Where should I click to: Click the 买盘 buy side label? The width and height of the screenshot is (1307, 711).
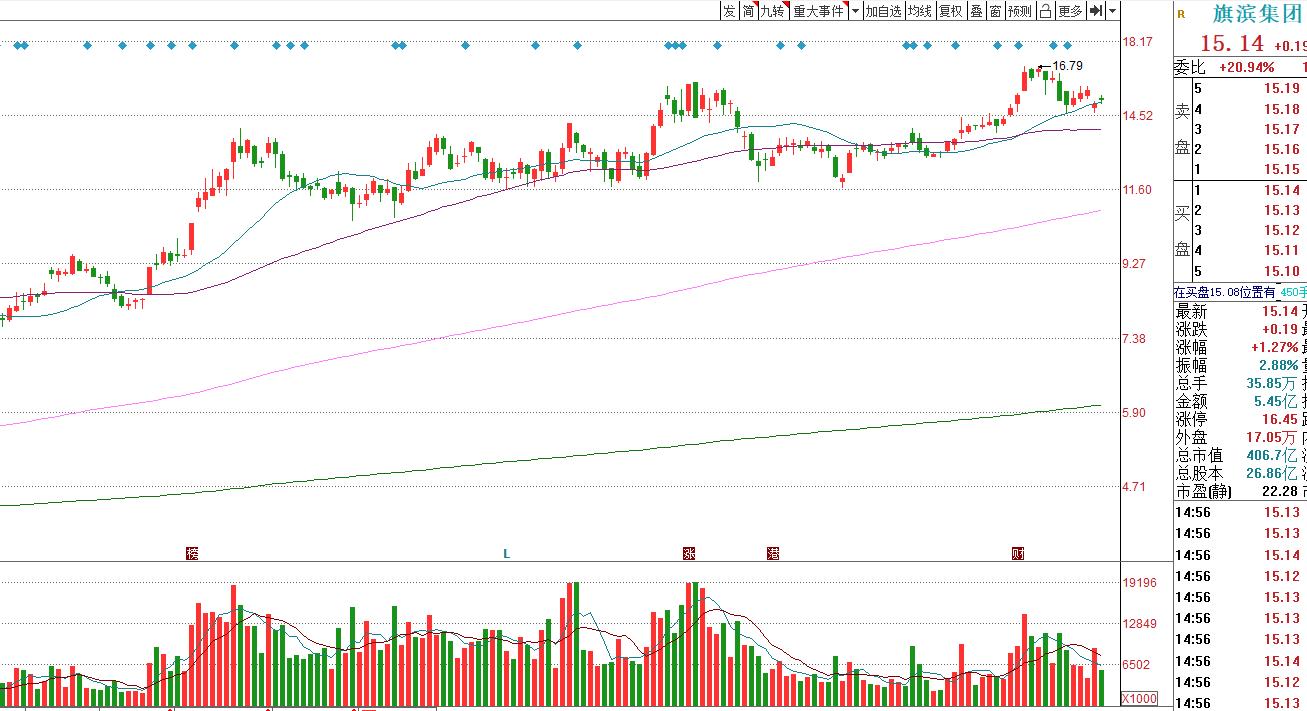1182,230
